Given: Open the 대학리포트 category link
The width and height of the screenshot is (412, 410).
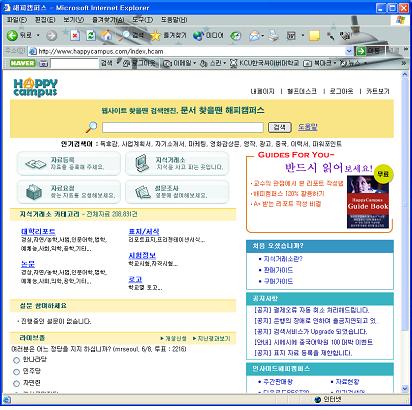Looking at the screenshot, I should click(38, 231).
